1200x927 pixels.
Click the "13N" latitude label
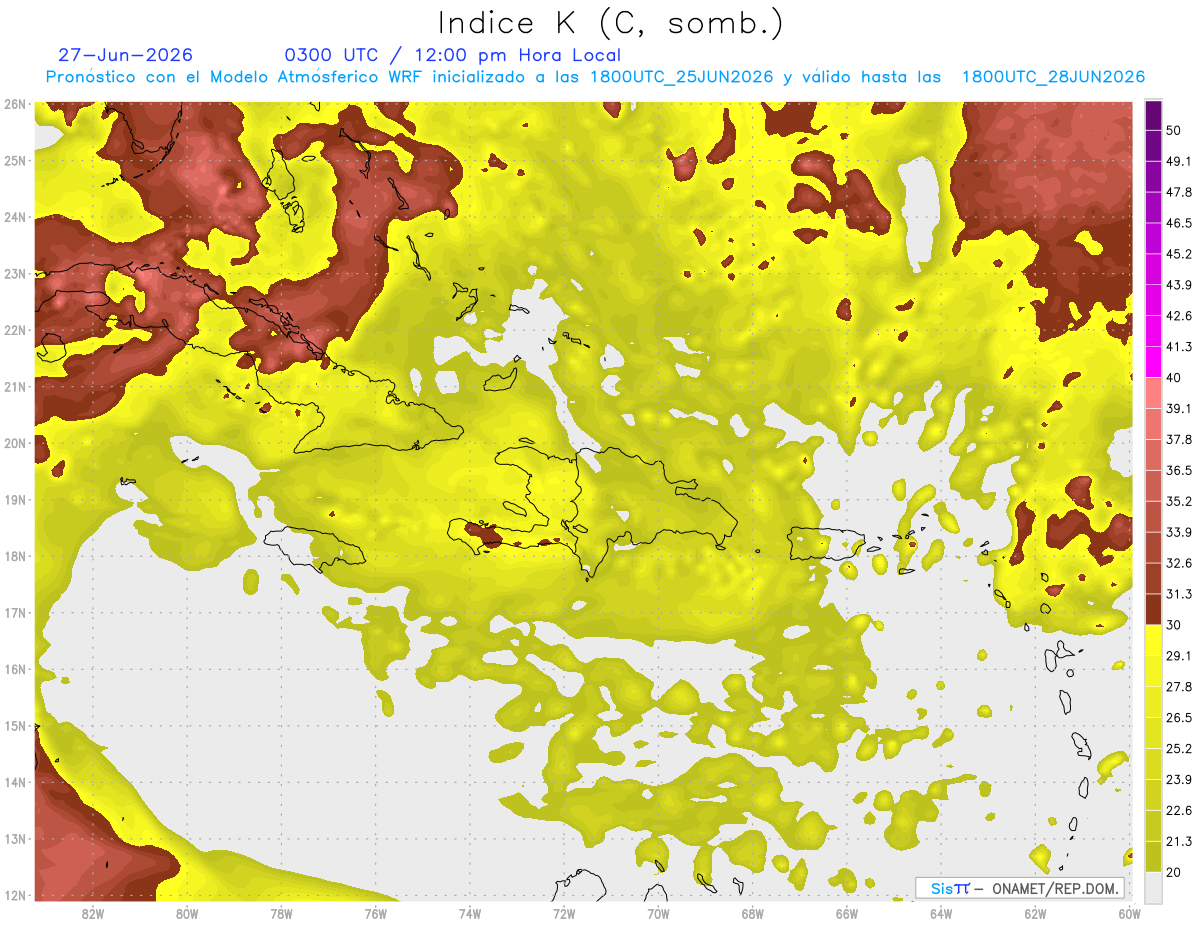[x=14, y=839]
